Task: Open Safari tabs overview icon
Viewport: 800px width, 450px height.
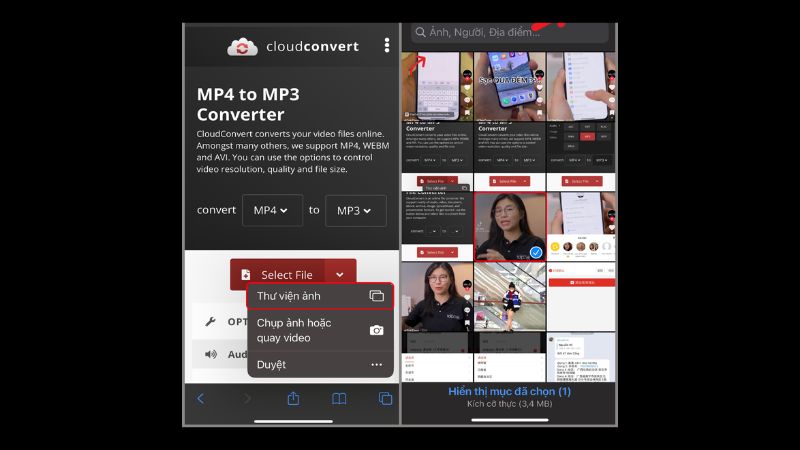Action: pos(385,398)
